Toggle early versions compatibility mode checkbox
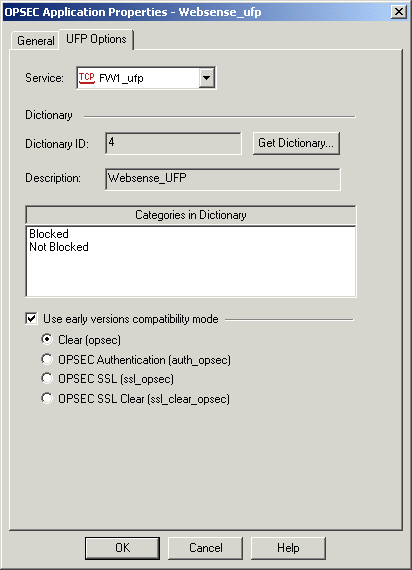Screen dimensions: 412x570 tap(32, 319)
